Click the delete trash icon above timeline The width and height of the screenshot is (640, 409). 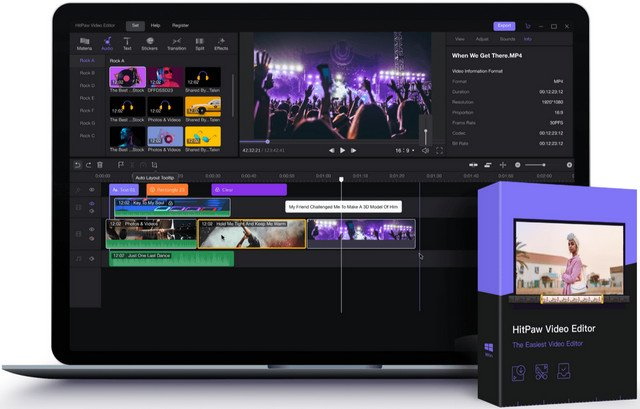point(99,164)
